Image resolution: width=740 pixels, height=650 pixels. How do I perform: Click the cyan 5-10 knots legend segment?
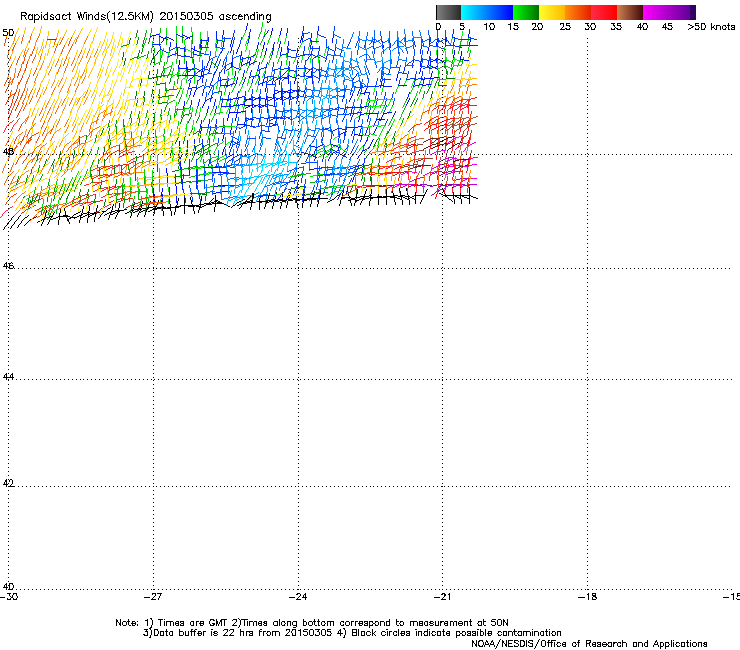tap(474, 12)
